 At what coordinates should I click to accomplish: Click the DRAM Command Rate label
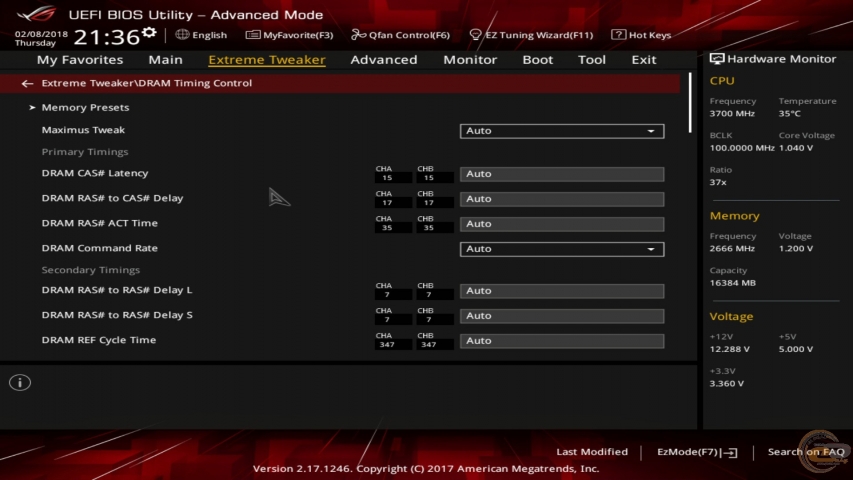100,248
